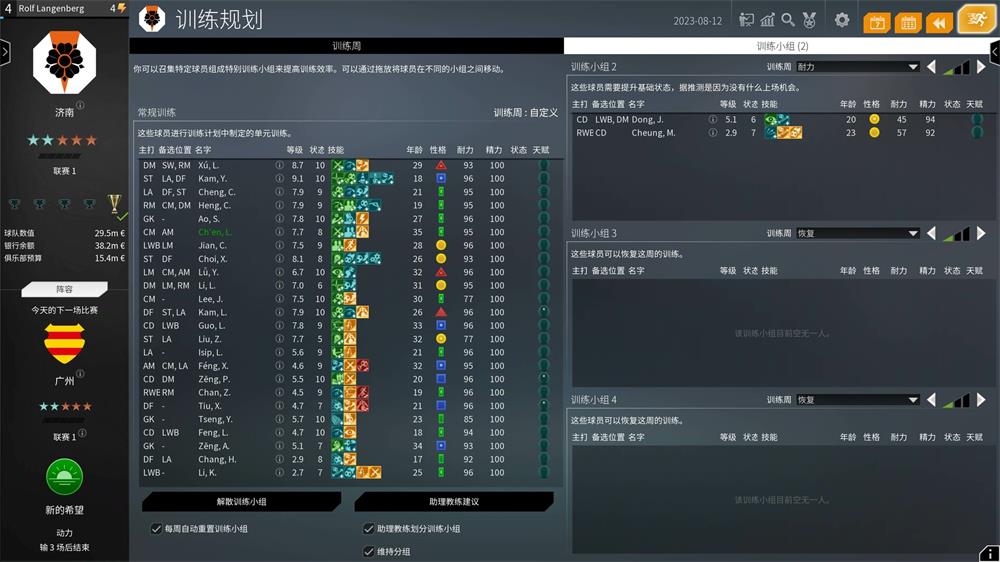Open the tactics board presenter icon
The image size is (1000, 562).
tap(747, 20)
